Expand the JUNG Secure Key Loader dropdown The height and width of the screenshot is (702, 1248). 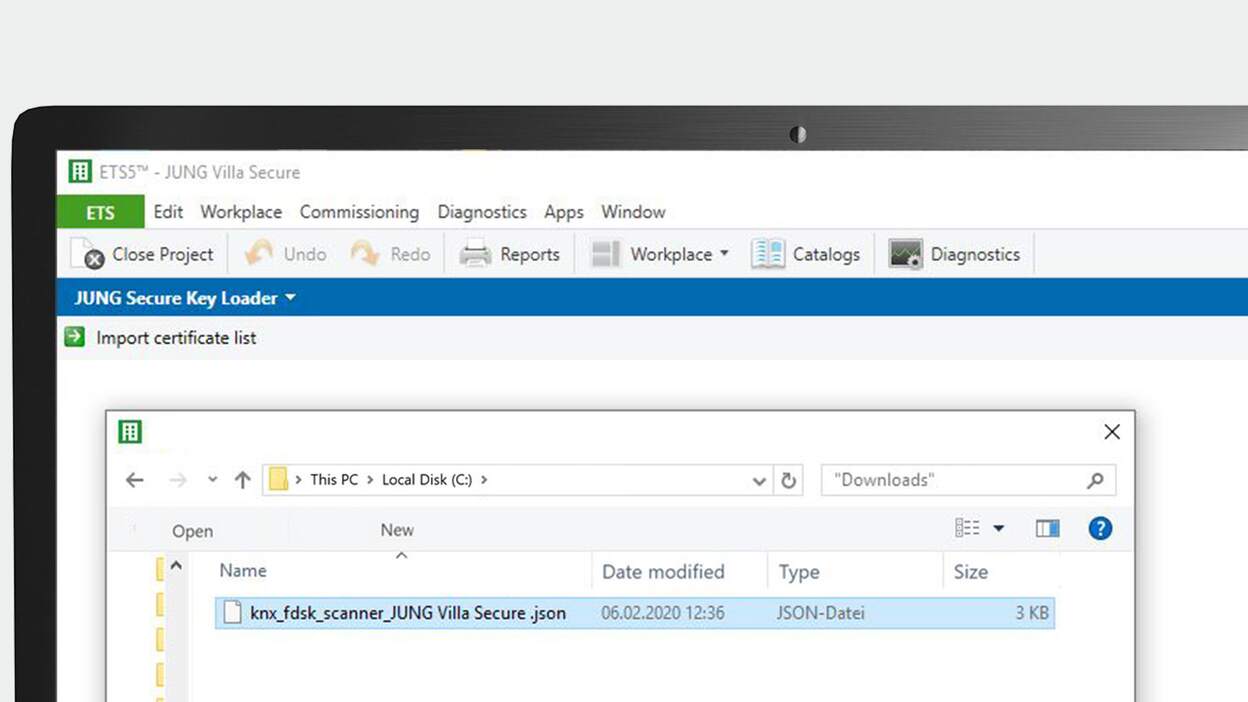(290, 297)
